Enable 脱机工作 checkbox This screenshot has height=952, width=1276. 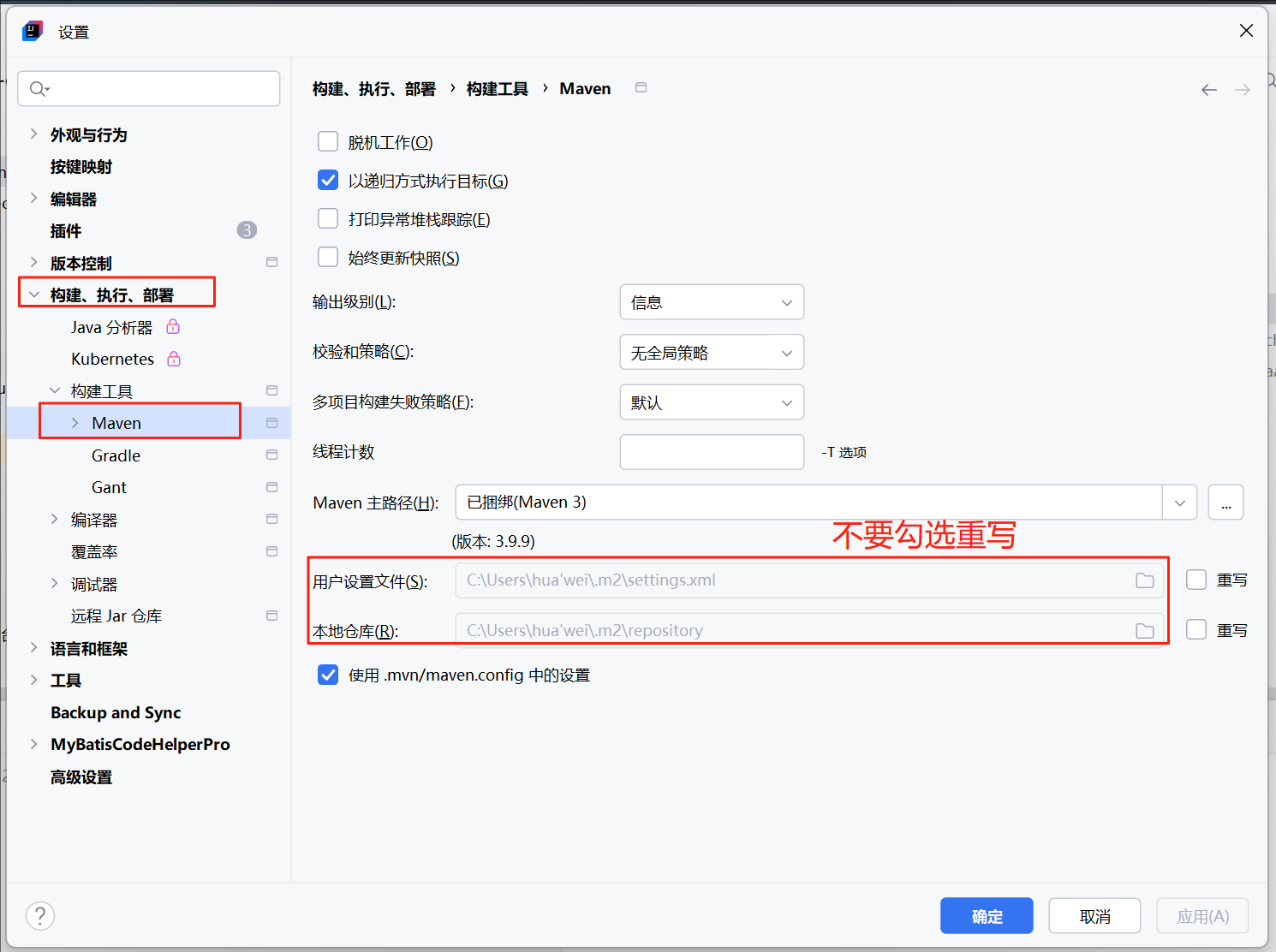coord(328,141)
